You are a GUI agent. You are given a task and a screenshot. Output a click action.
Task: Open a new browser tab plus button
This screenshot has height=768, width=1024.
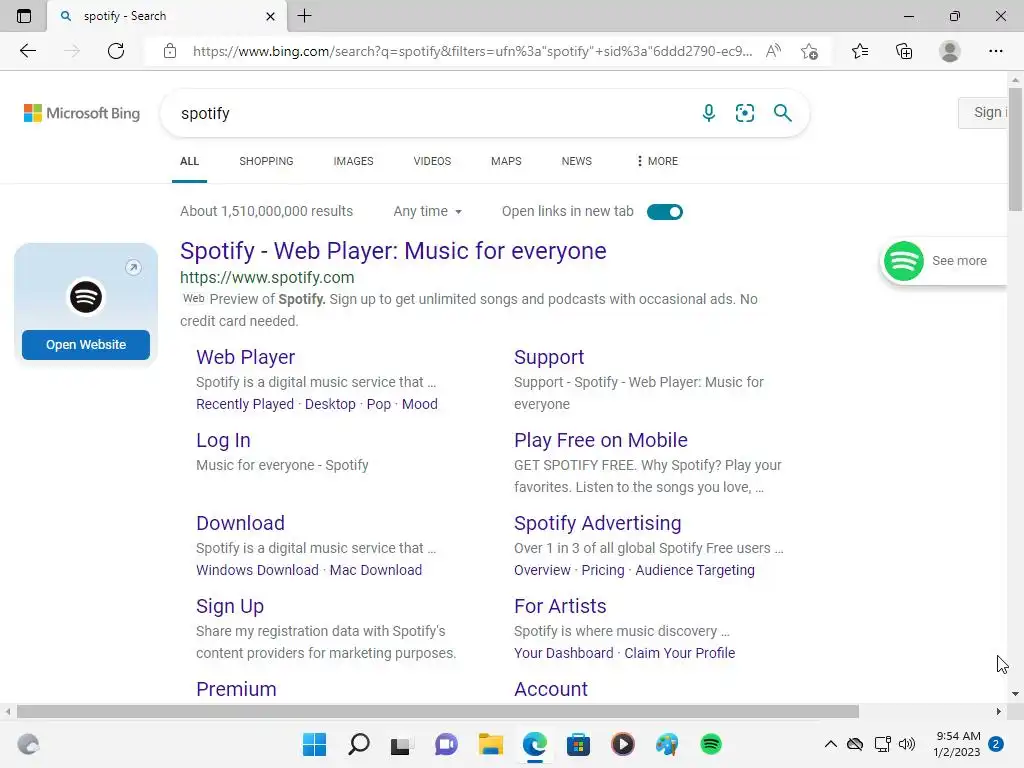point(304,16)
